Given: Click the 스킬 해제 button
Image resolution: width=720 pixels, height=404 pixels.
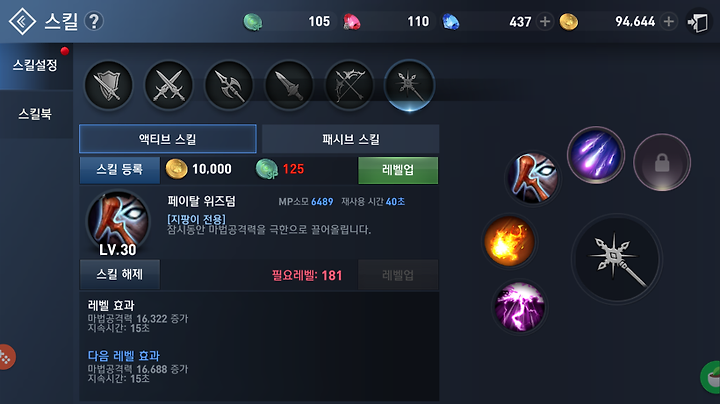Looking at the screenshot, I should (x=120, y=275).
